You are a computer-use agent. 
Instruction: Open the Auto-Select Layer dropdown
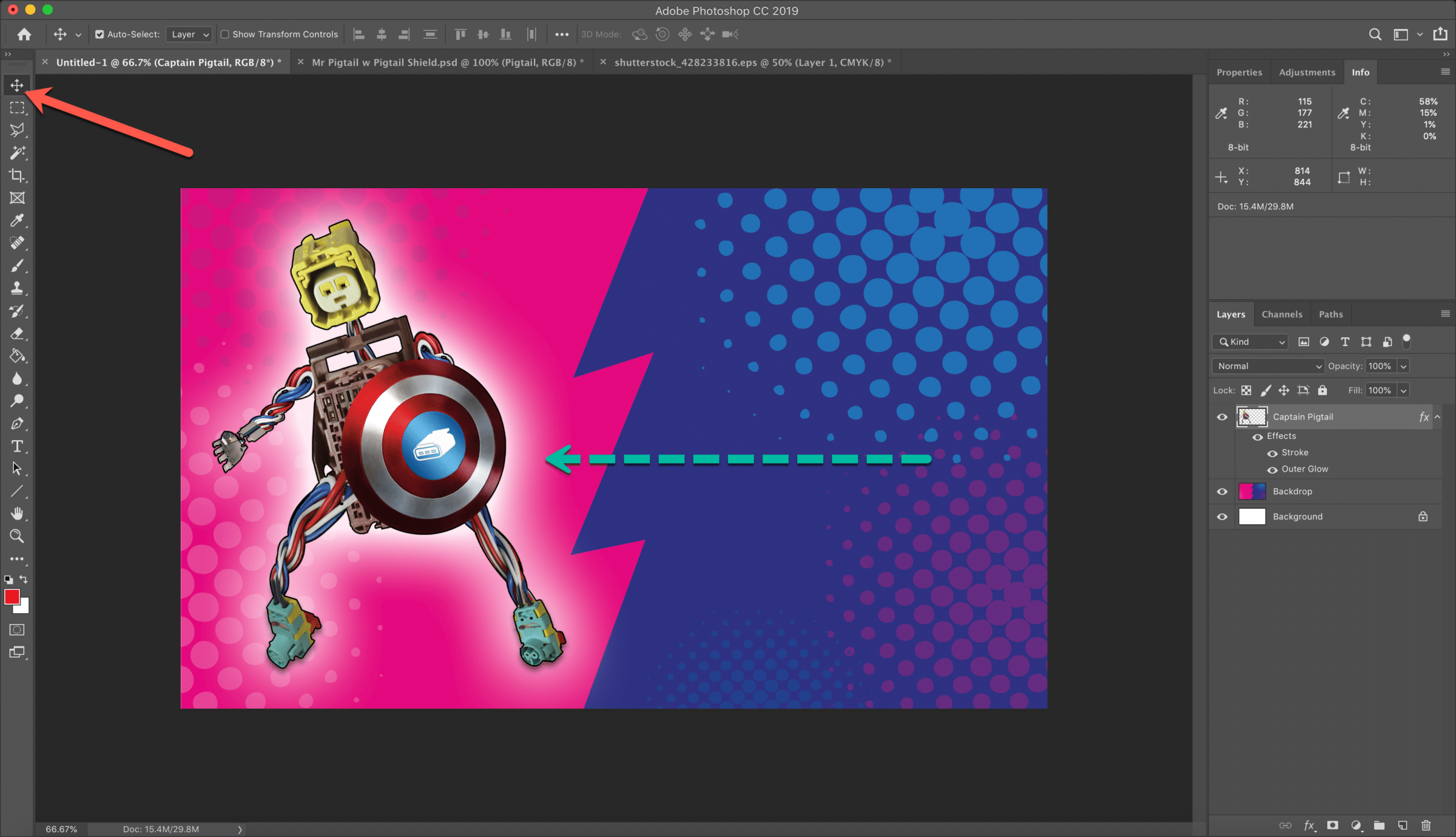[x=189, y=35]
